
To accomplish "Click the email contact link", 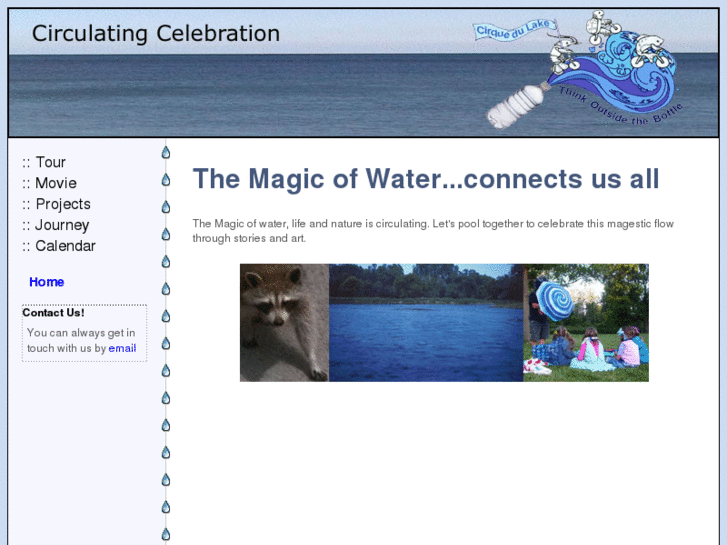I will pyautogui.click(x=122, y=348).
